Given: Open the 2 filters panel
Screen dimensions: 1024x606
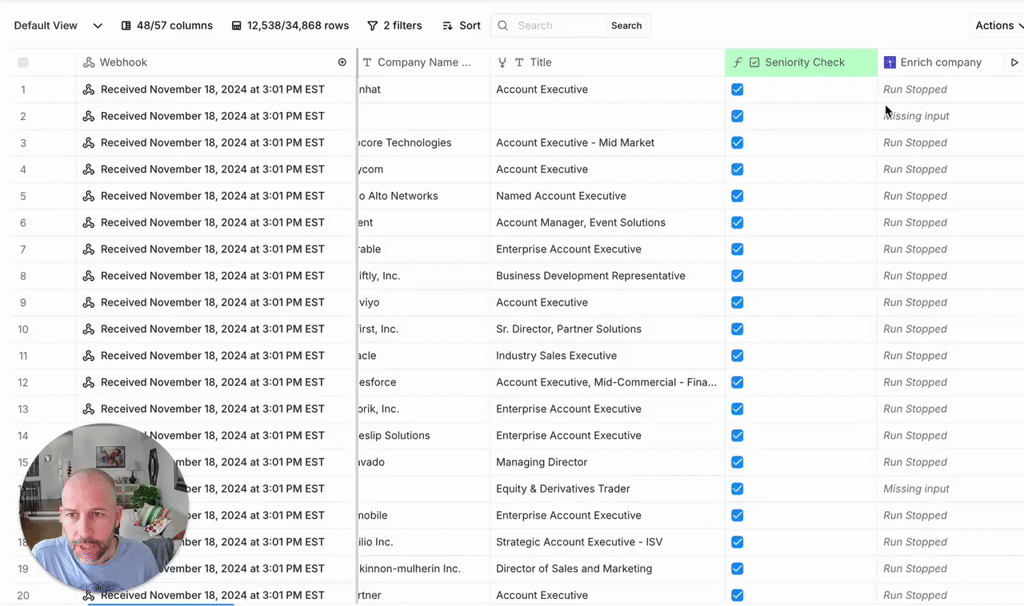Looking at the screenshot, I should [x=394, y=26].
